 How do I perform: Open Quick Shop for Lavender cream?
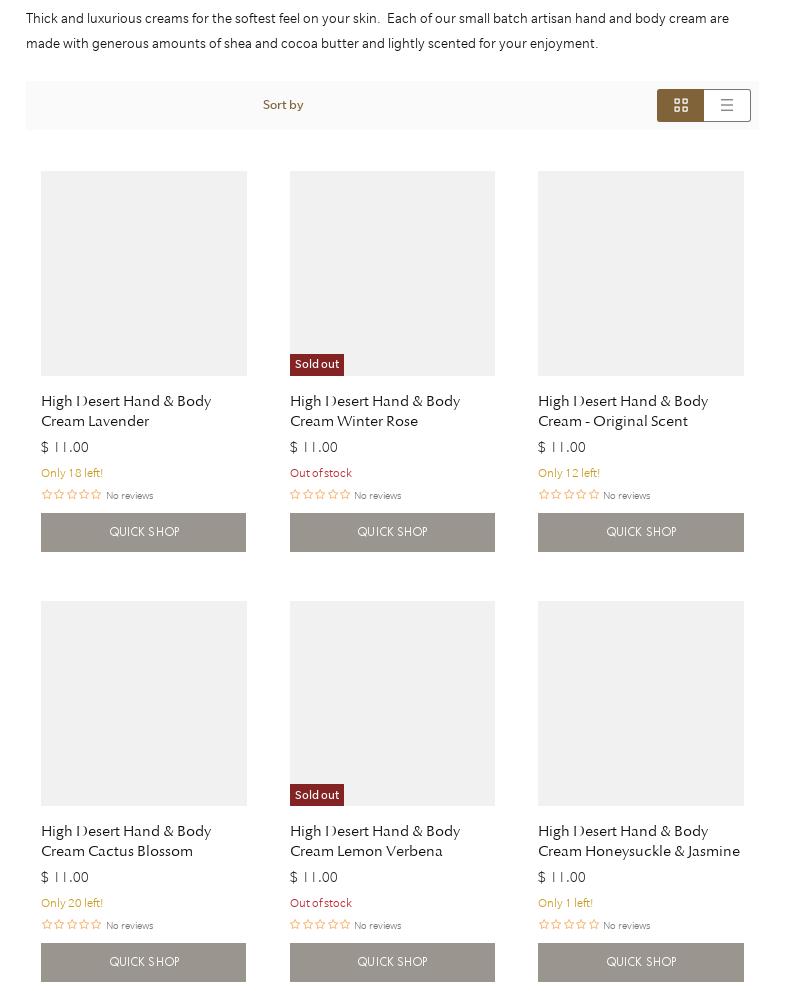[x=143, y=532]
